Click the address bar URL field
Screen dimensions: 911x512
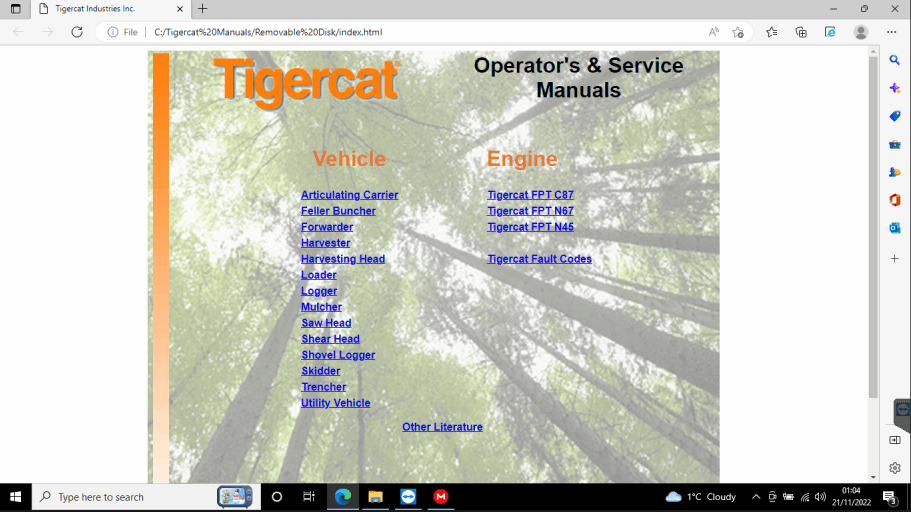point(400,32)
